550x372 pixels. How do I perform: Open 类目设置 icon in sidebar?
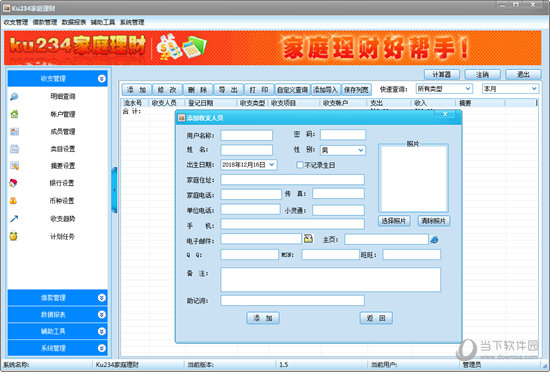point(14,149)
